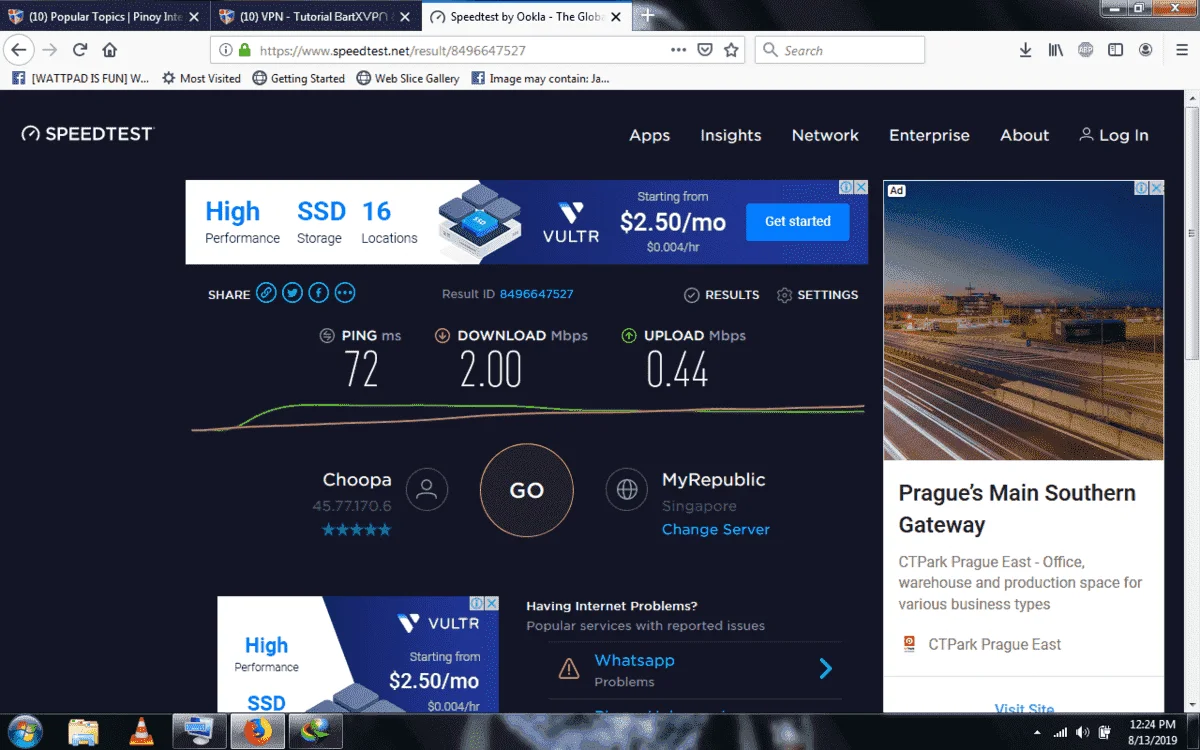Open the About menu item
Viewport: 1200px width, 750px height.
pos(1025,135)
